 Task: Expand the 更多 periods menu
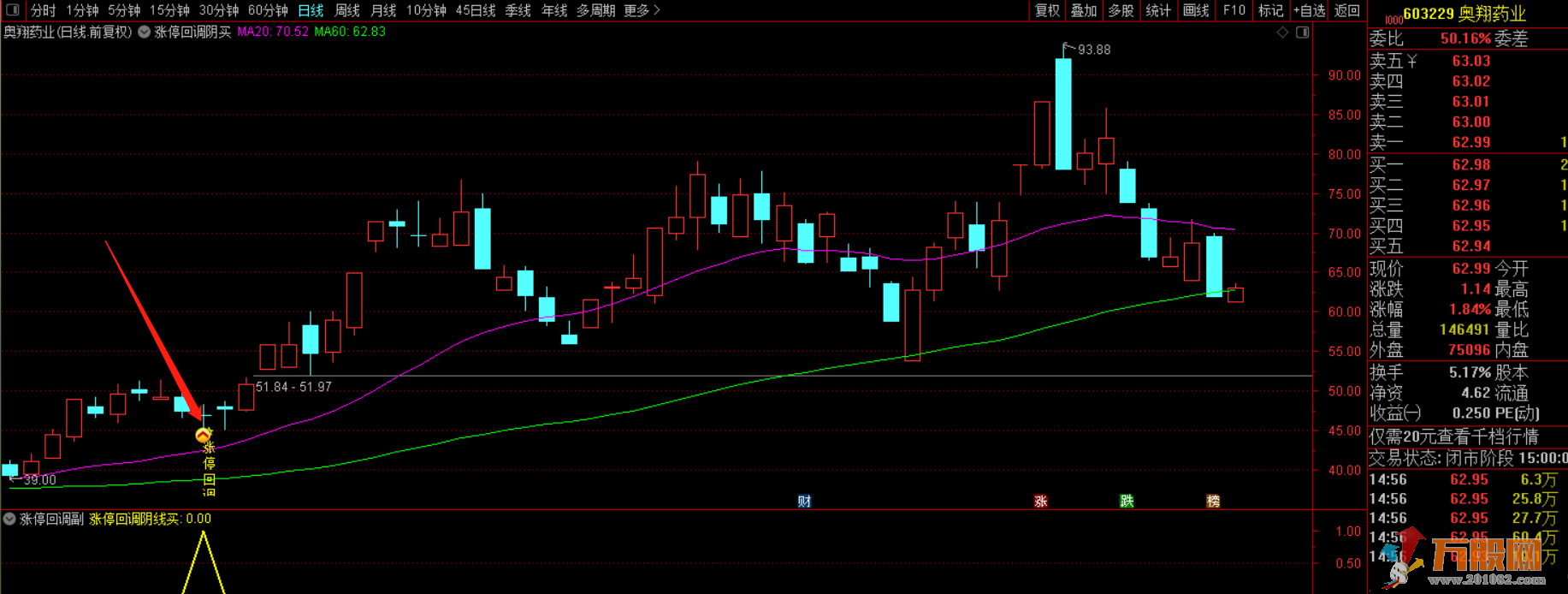coord(642,10)
